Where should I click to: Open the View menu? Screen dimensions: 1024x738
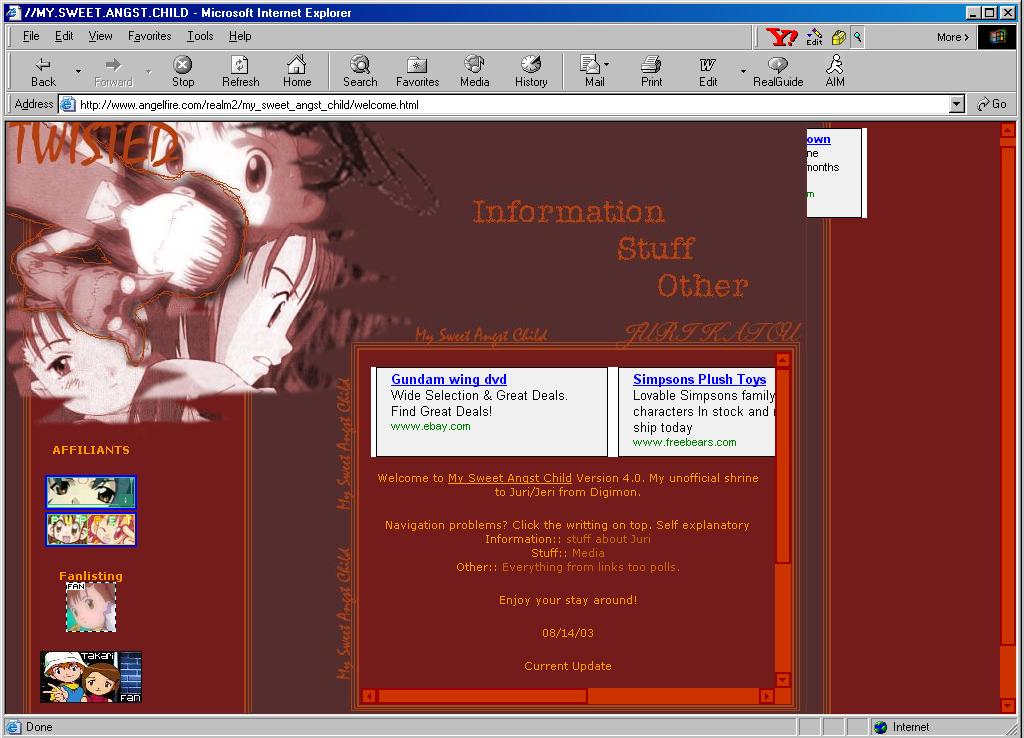click(x=101, y=36)
